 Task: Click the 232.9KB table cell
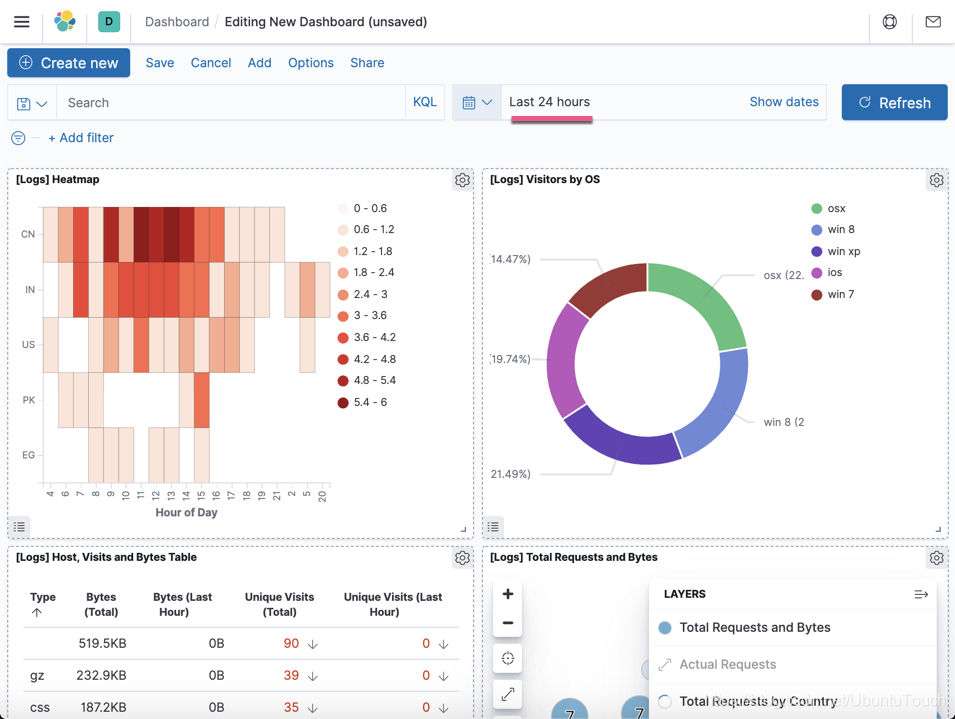coord(101,675)
